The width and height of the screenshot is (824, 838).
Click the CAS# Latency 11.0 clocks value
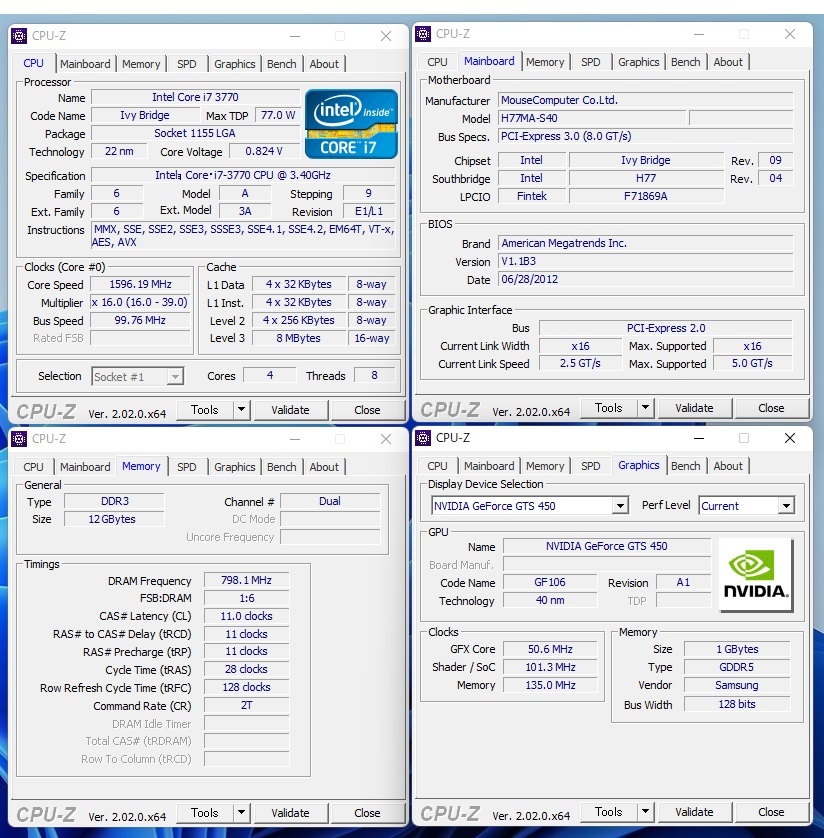tap(246, 616)
